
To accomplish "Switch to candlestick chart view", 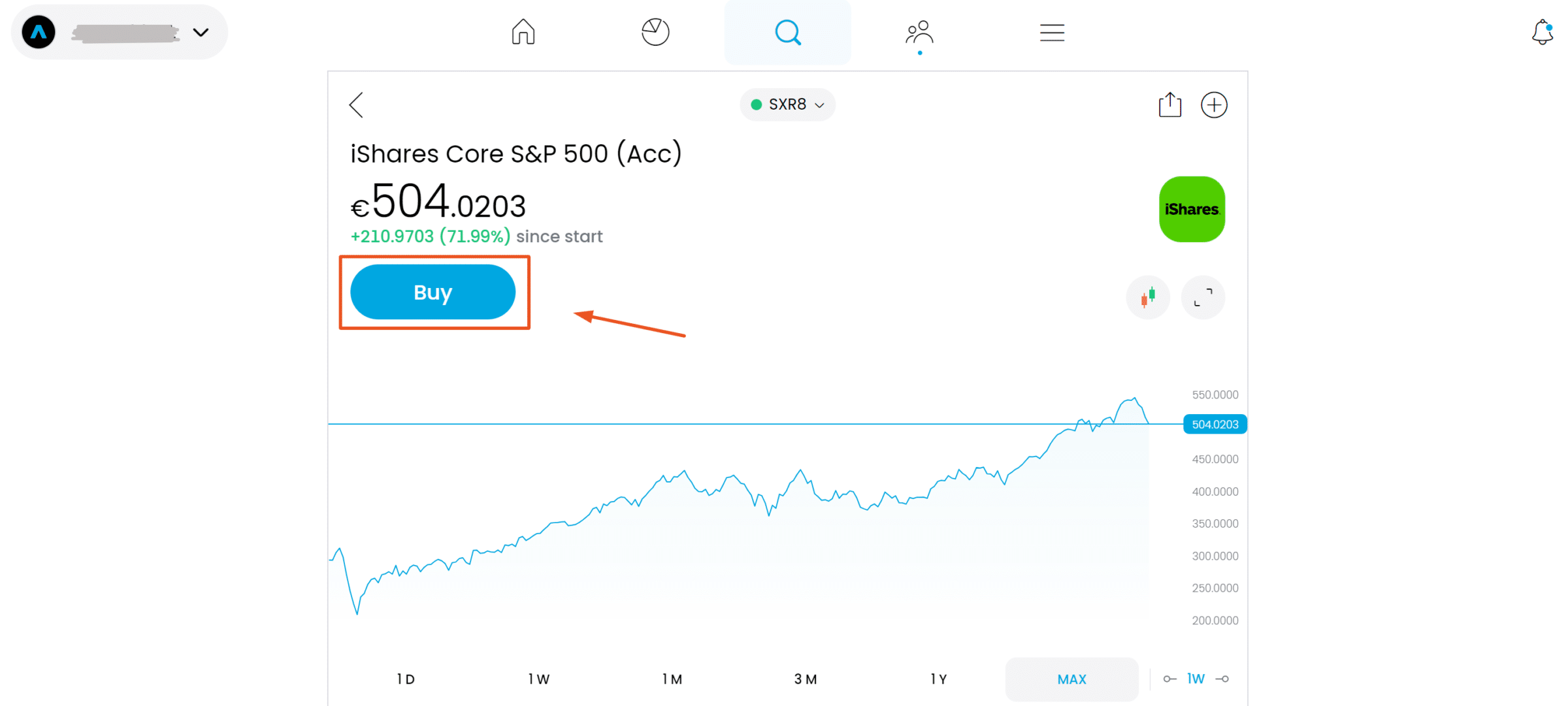I will pyautogui.click(x=1148, y=298).
